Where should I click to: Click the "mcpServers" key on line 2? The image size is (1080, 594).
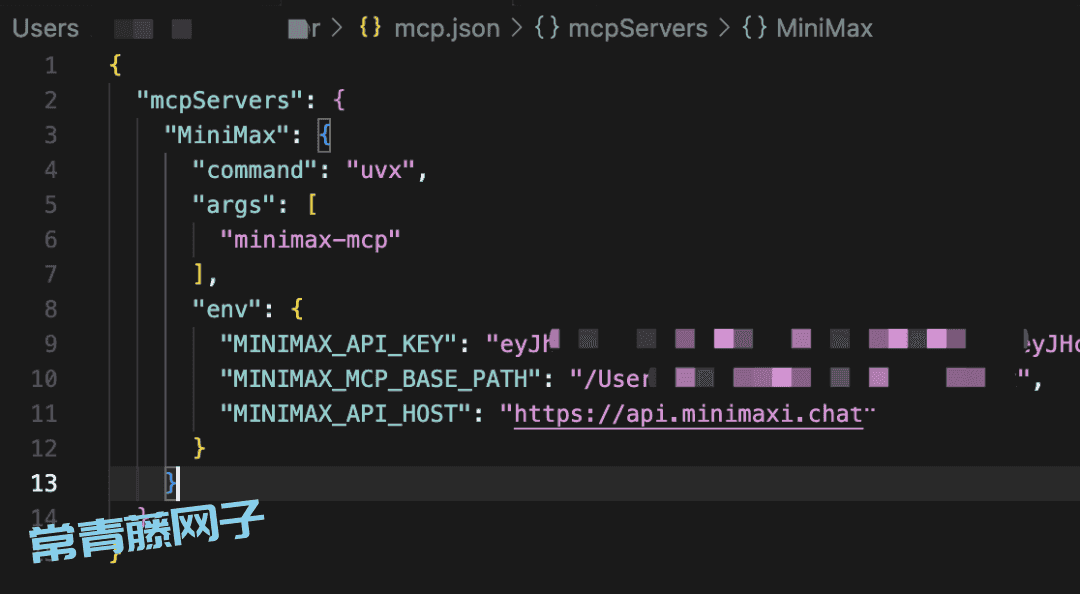tap(220, 101)
